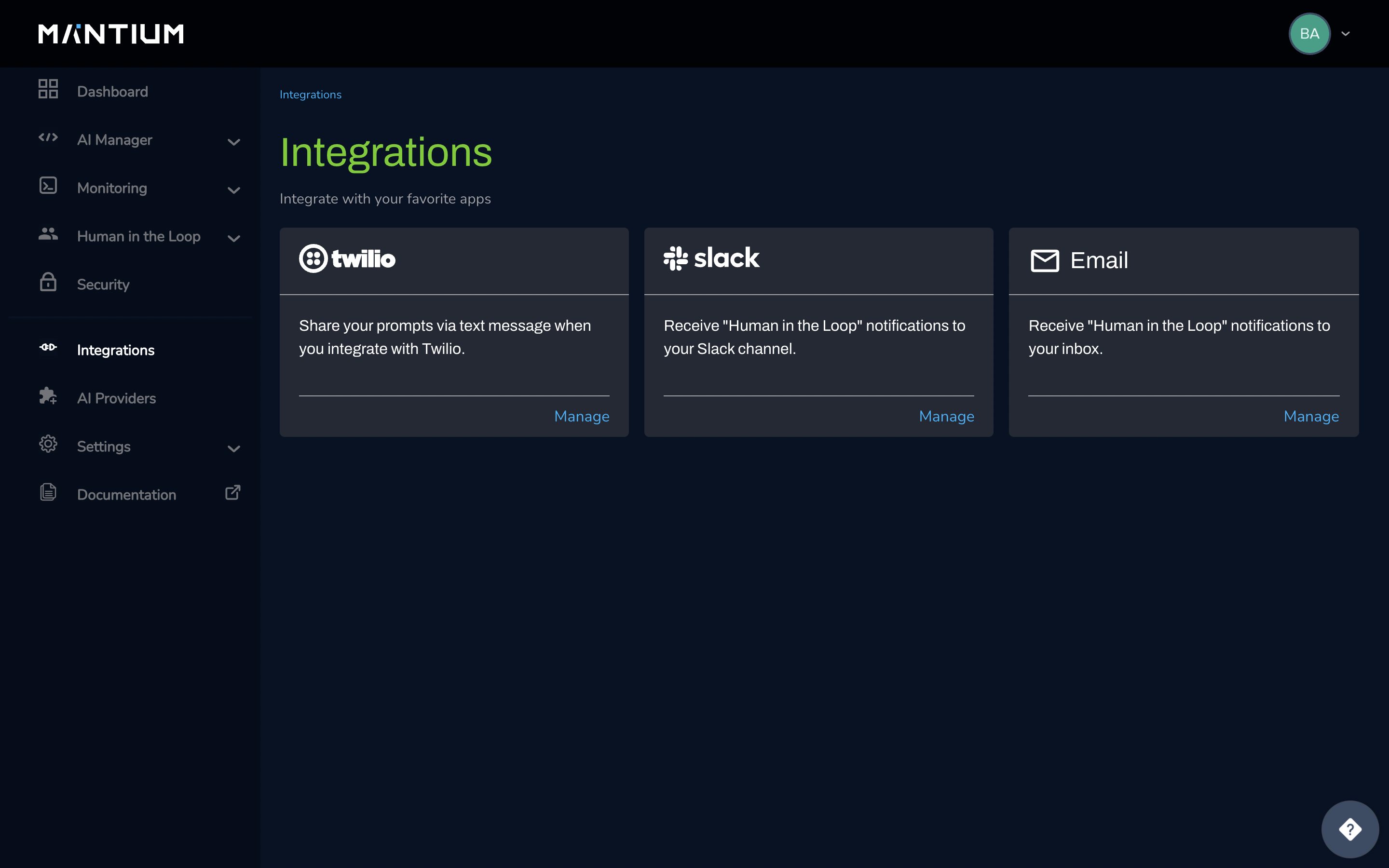Click the Settings gear icon
This screenshot has height=868, width=1389.
click(48, 444)
